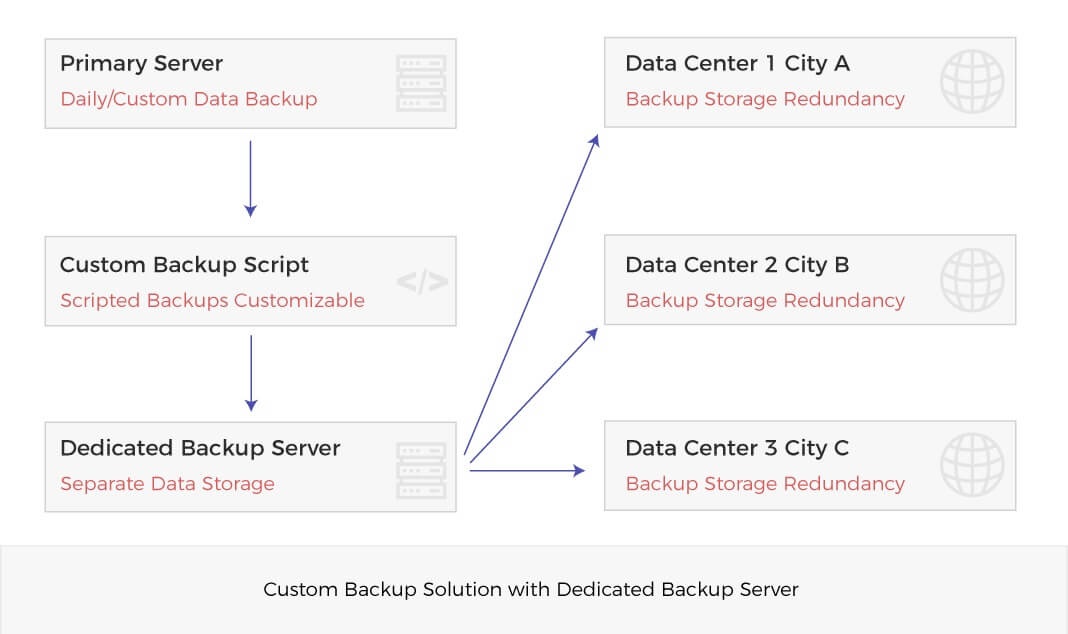The width and height of the screenshot is (1068, 634).
Task: Click the Dedicated Backup Server rack icon
Action: [421, 470]
